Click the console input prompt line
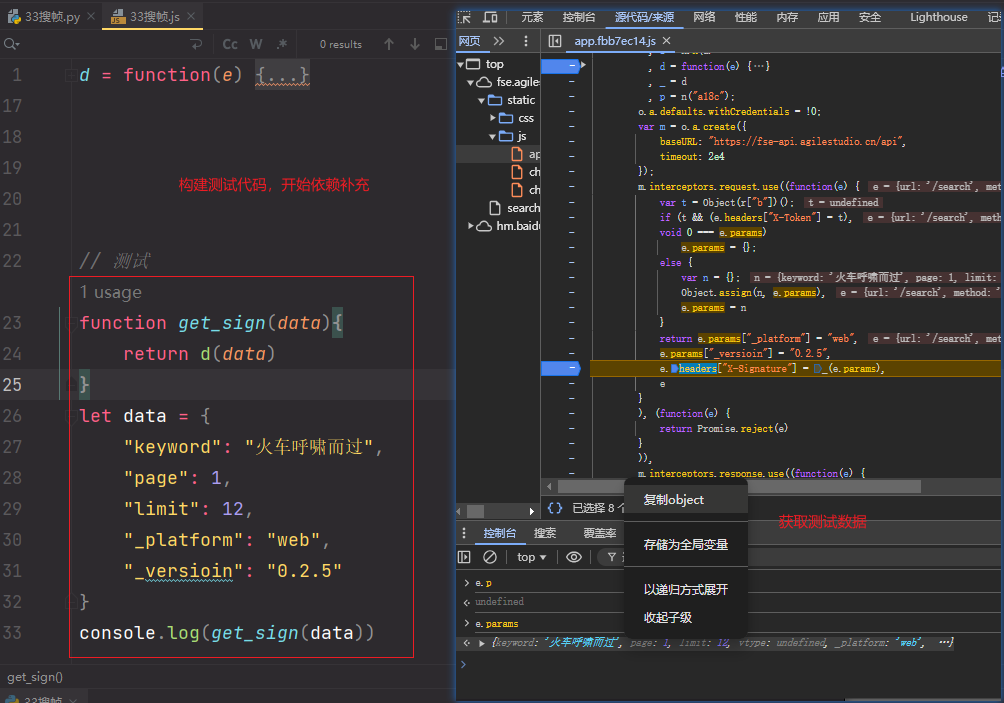This screenshot has width=1004, height=703. (x=729, y=664)
